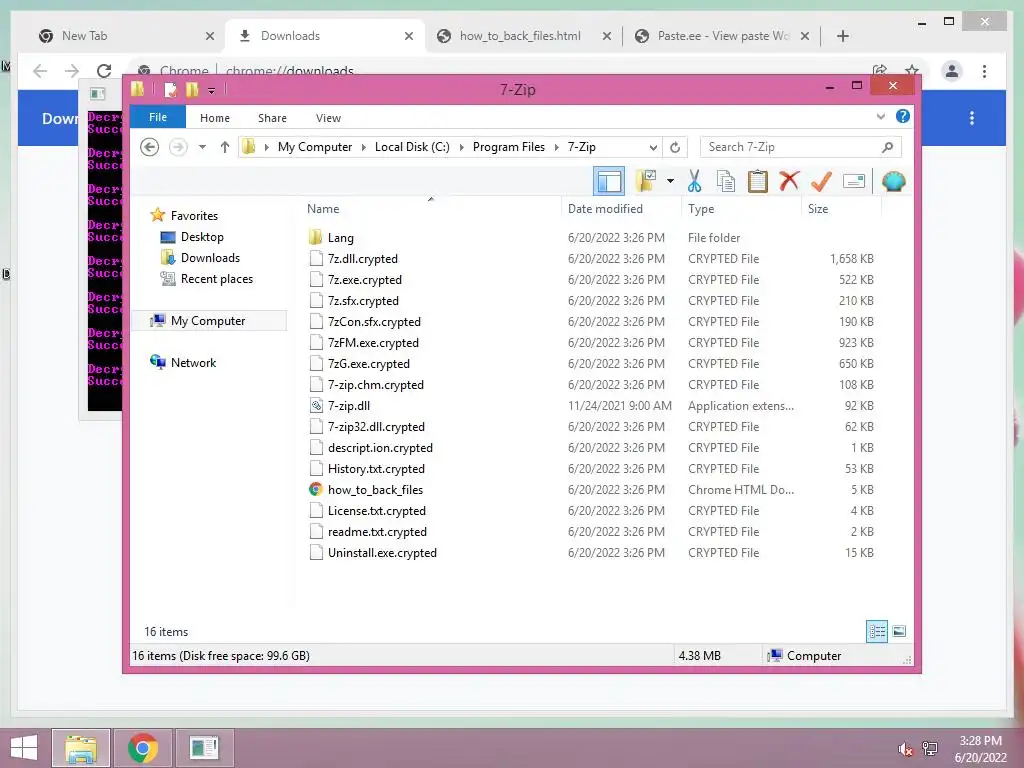1024x768 pixels.
Task: Click Explorer Forward navigation arrow
Action: [178, 147]
